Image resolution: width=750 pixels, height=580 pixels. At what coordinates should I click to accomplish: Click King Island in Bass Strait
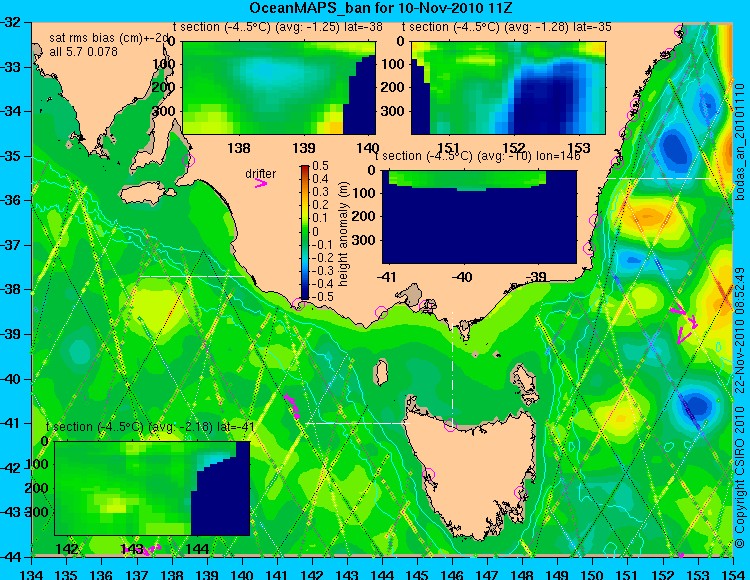point(381,373)
